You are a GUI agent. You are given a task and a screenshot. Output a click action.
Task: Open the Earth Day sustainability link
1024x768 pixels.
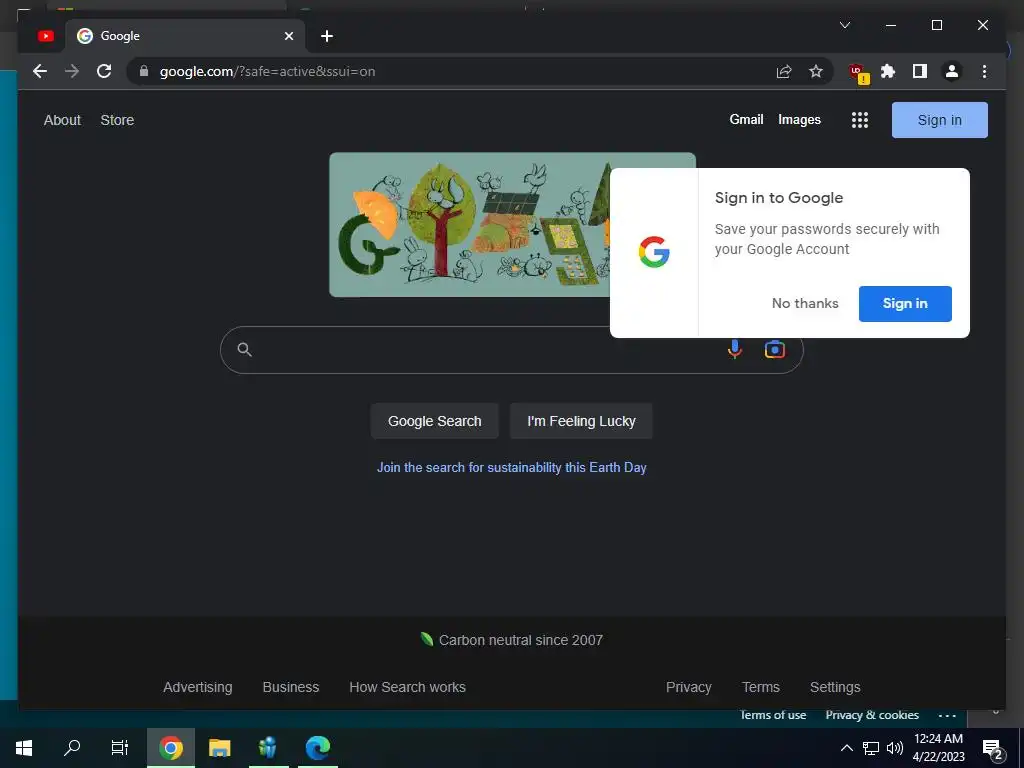click(x=511, y=468)
